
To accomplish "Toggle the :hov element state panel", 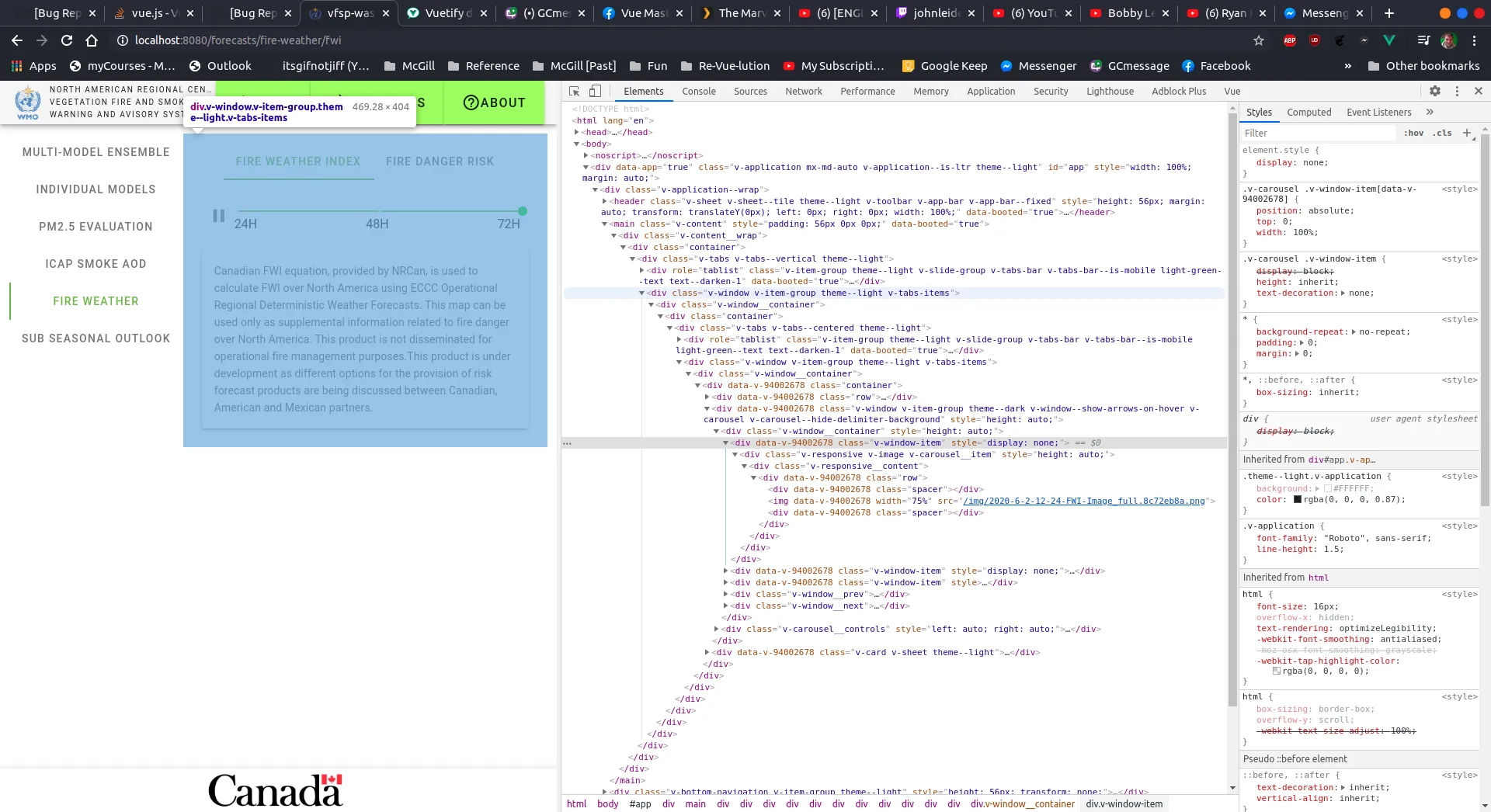I will [x=1414, y=133].
